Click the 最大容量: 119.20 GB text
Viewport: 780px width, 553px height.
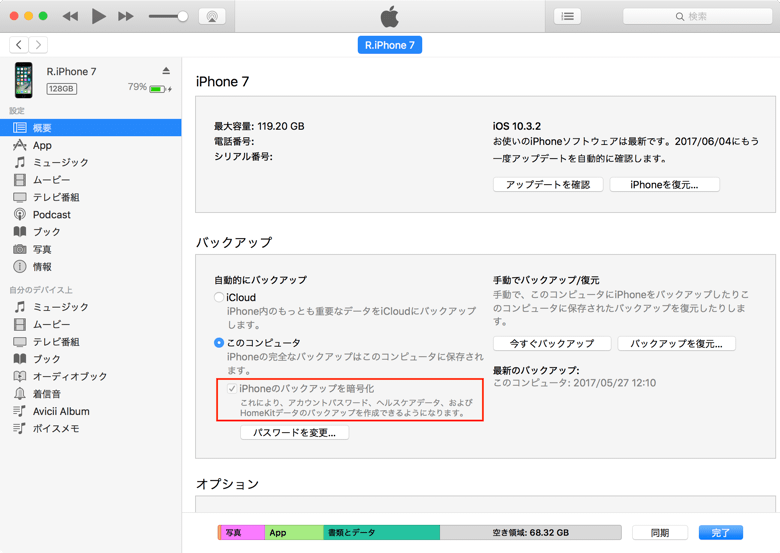[x=259, y=126]
